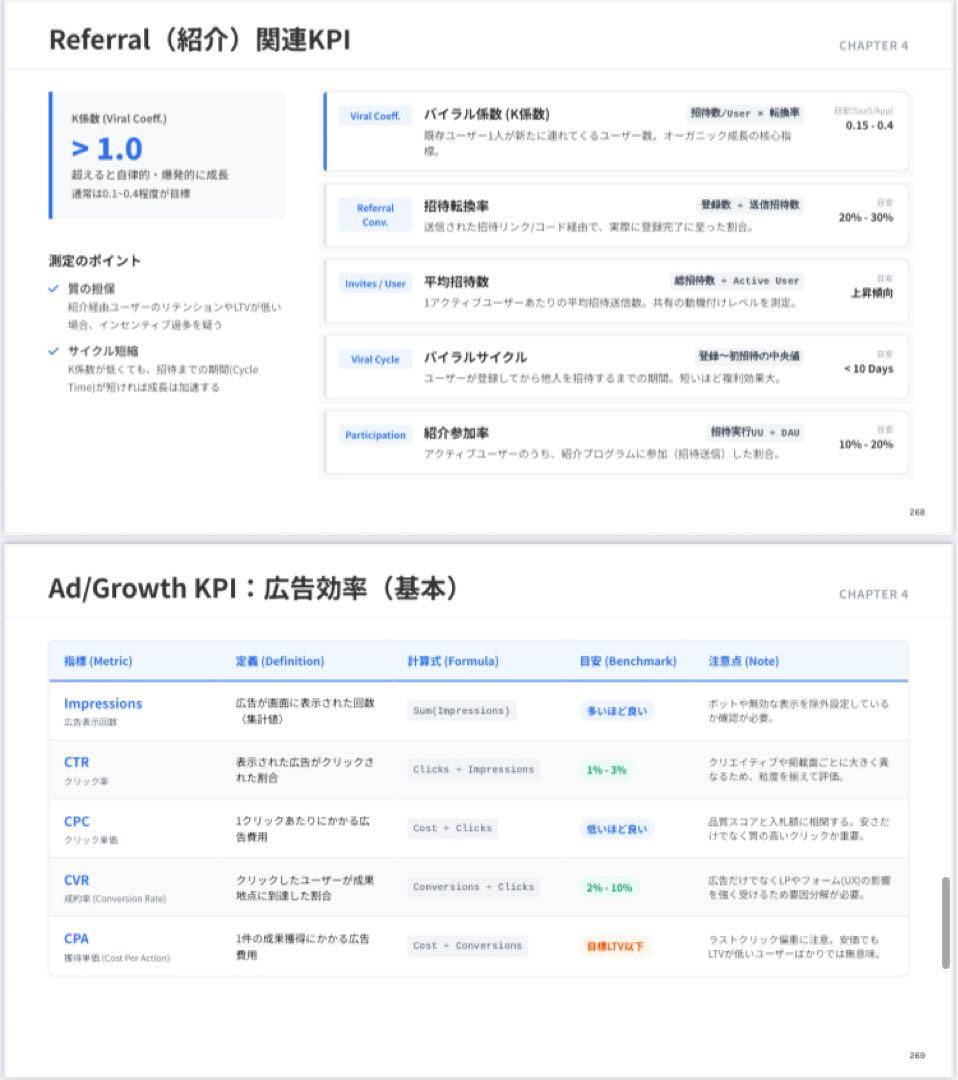This screenshot has width=958, height=1080.
Task: Click the checkmark icon beside サイクル短縮
Action: pyautogui.click(x=54, y=351)
